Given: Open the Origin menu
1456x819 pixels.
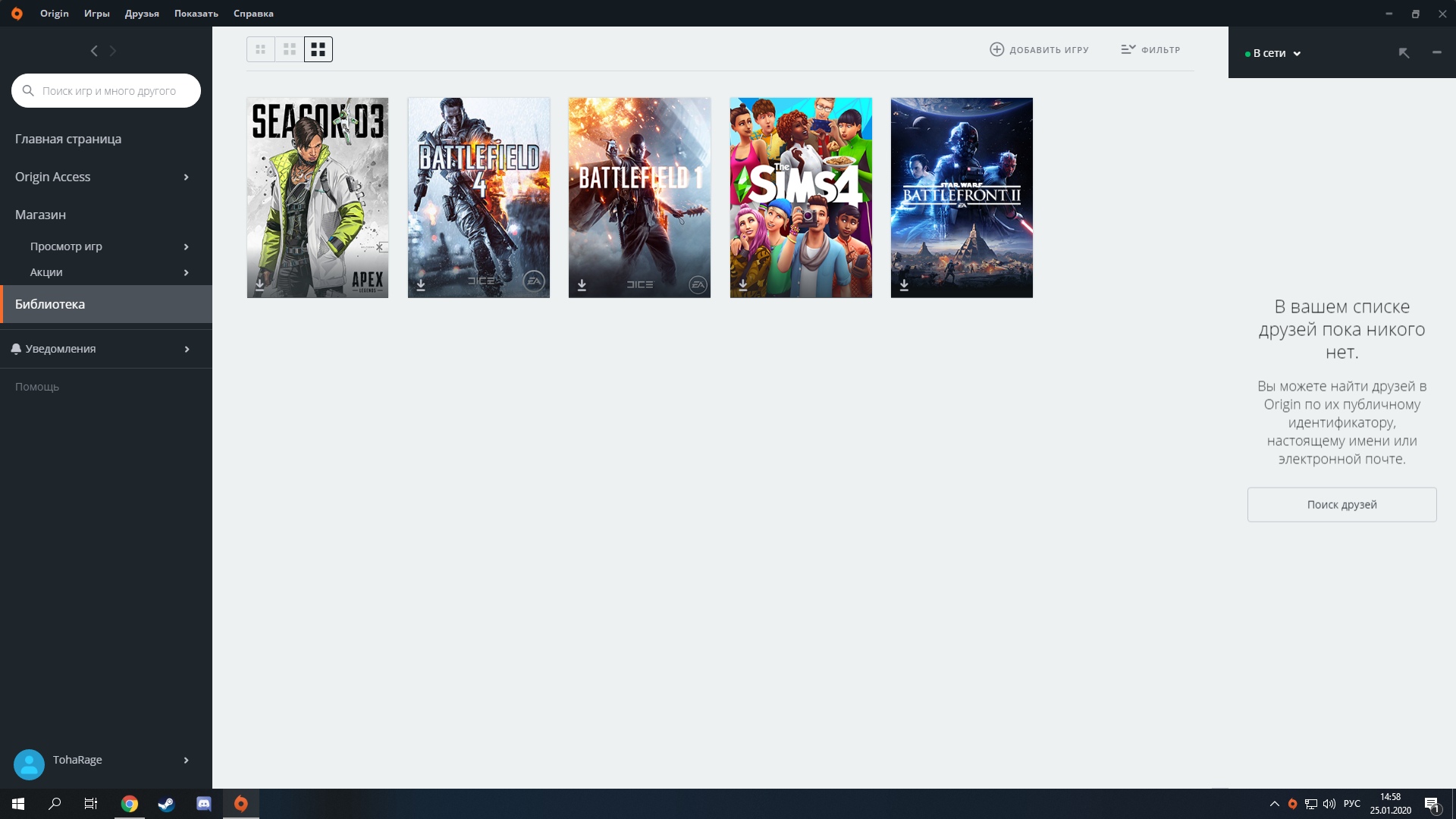Looking at the screenshot, I should click(55, 14).
